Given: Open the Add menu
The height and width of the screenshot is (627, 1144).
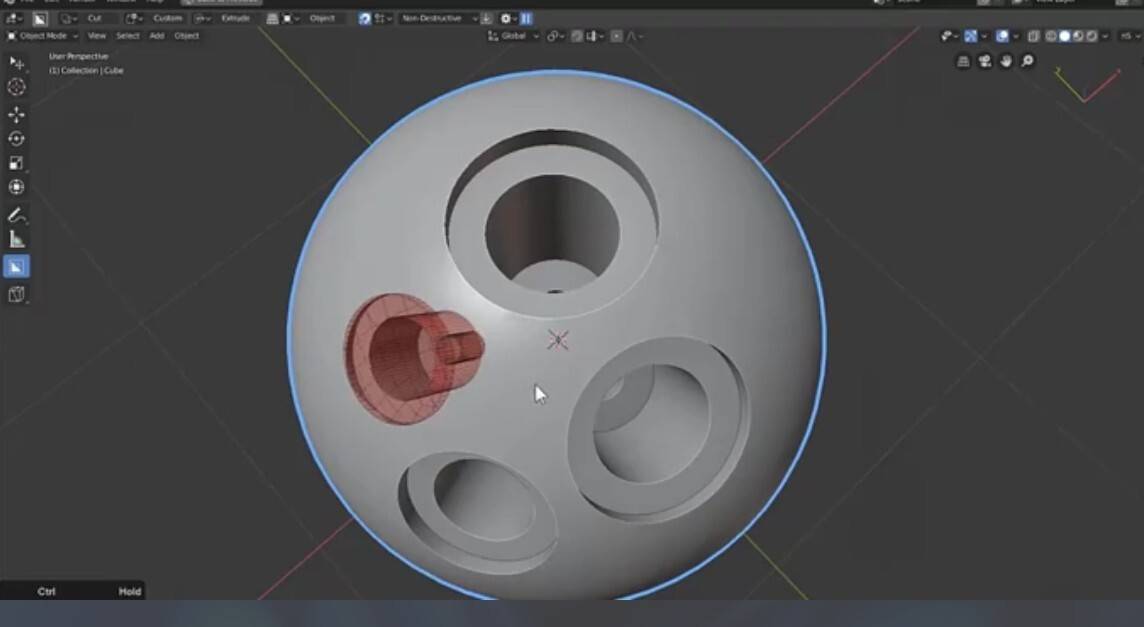Looking at the screenshot, I should coord(156,36).
